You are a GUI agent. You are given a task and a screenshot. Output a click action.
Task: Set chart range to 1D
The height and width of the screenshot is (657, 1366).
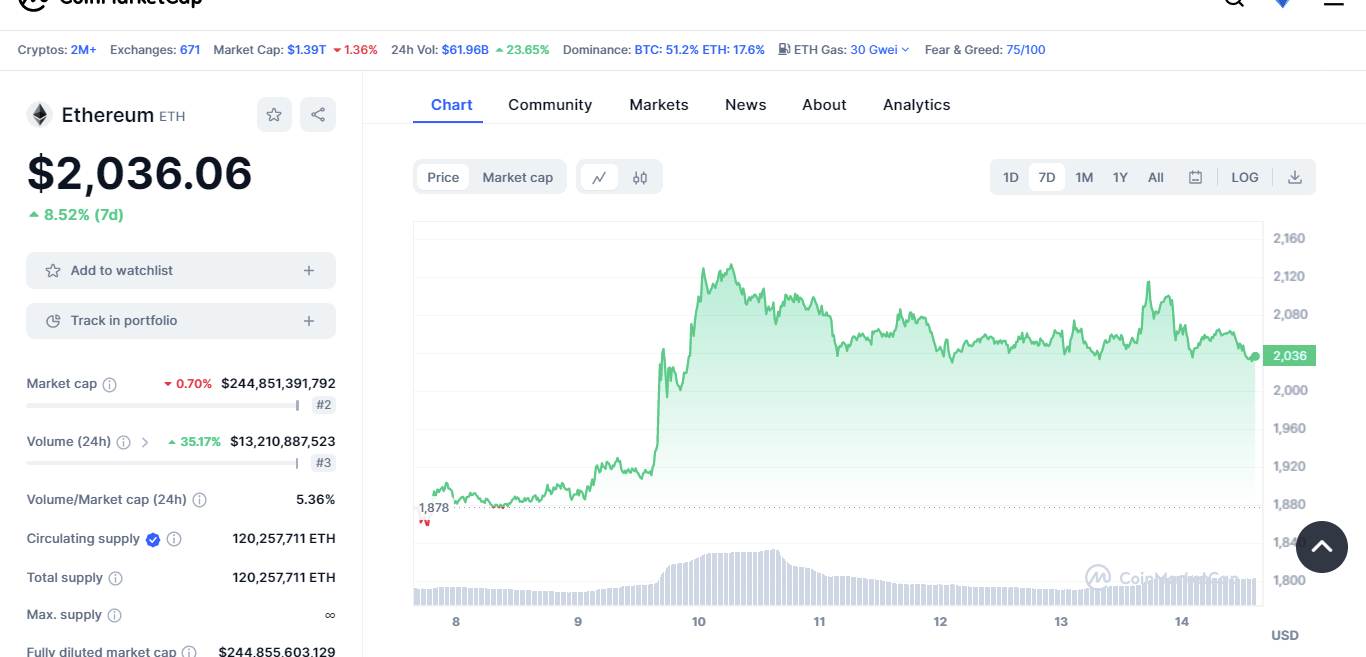pos(1011,177)
